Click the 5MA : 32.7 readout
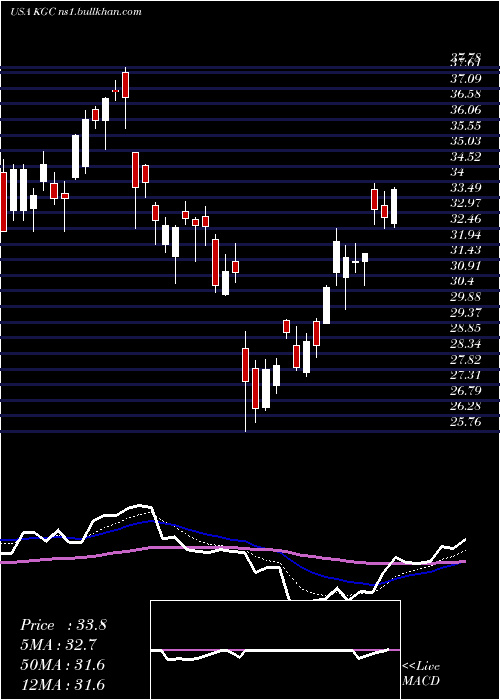The height and width of the screenshot is (700, 500). point(59,645)
